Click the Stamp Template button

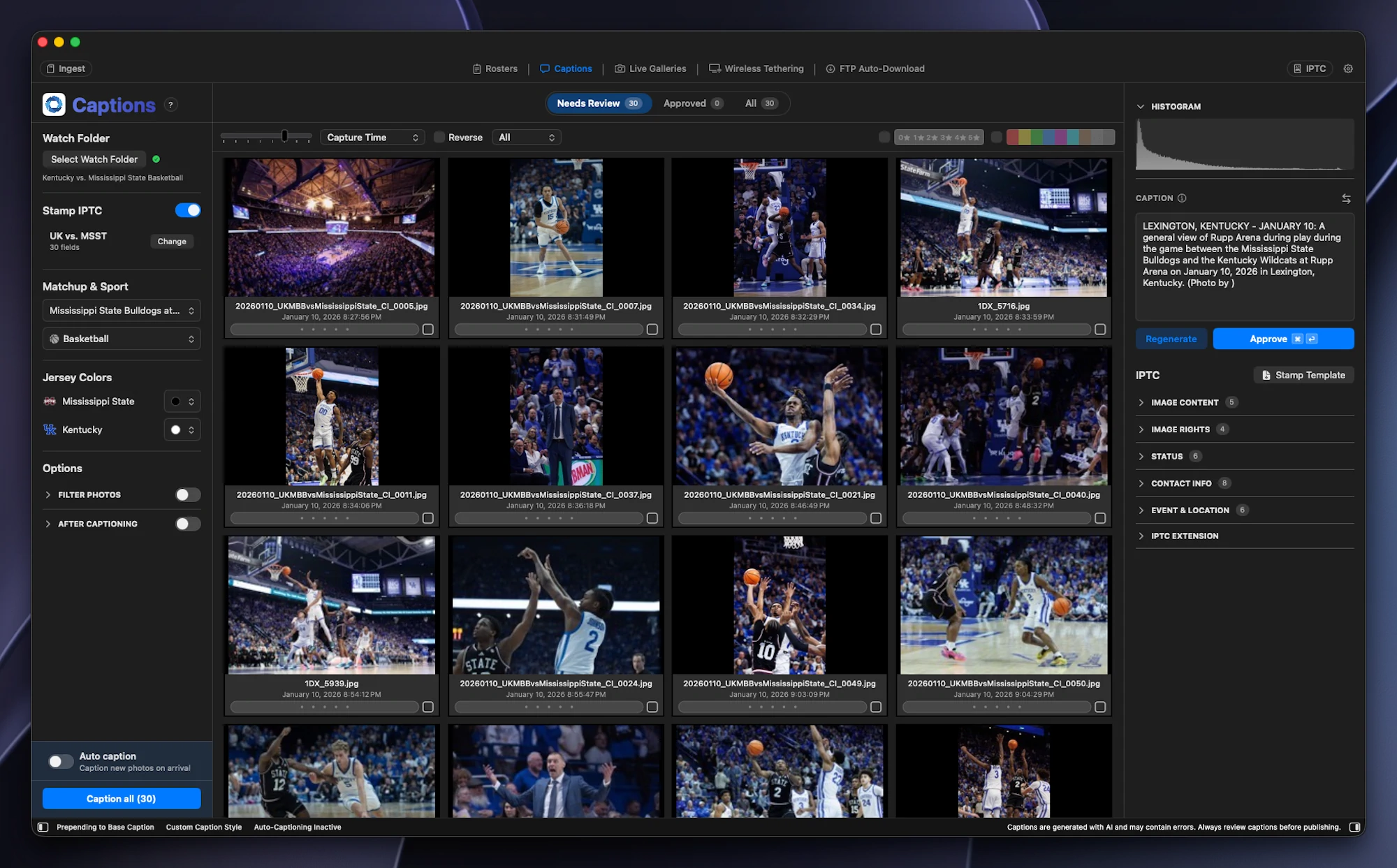point(1303,375)
